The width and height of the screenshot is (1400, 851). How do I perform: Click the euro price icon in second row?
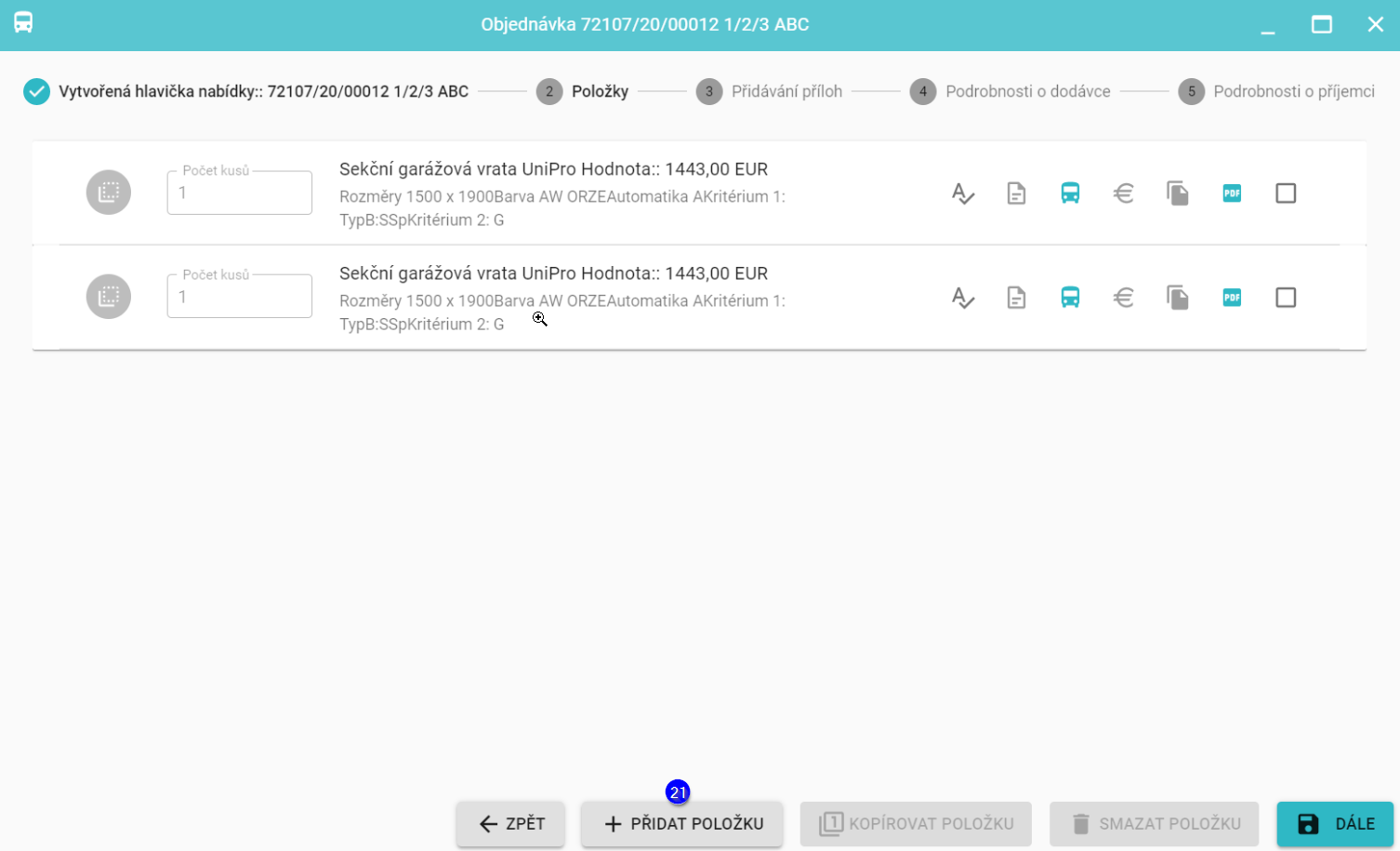point(1124,298)
